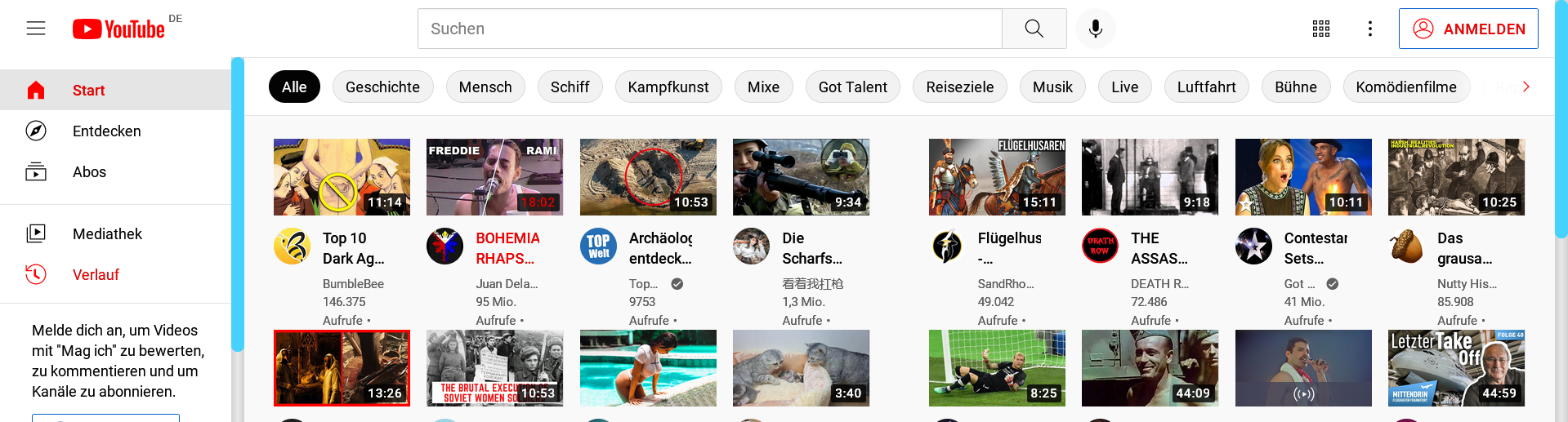Select the Start home icon
This screenshot has width=1568, height=422.
click(x=36, y=90)
